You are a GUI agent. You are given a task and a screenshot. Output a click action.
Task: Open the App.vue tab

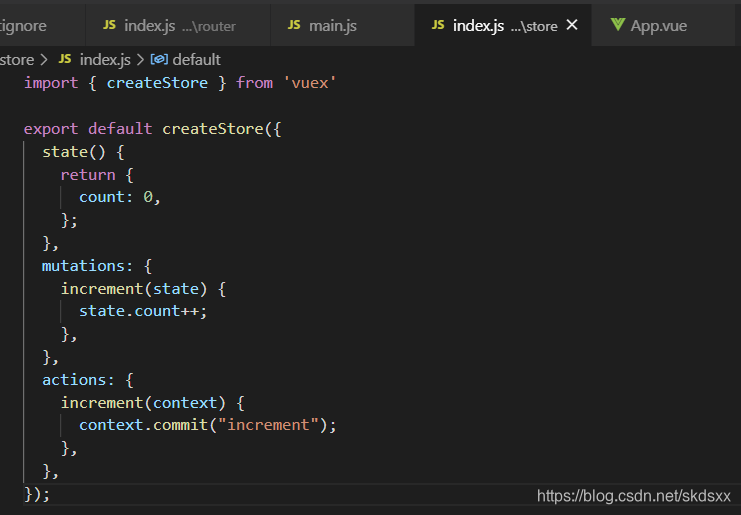coord(663,26)
